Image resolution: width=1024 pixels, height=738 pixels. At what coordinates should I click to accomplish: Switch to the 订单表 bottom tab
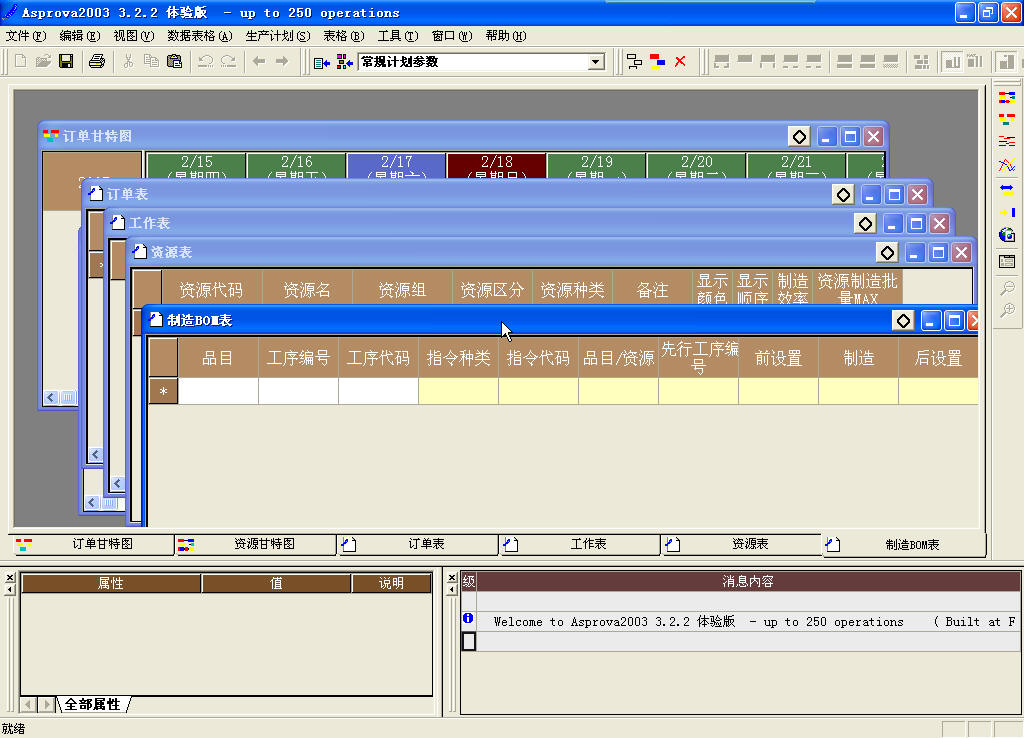click(x=418, y=544)
